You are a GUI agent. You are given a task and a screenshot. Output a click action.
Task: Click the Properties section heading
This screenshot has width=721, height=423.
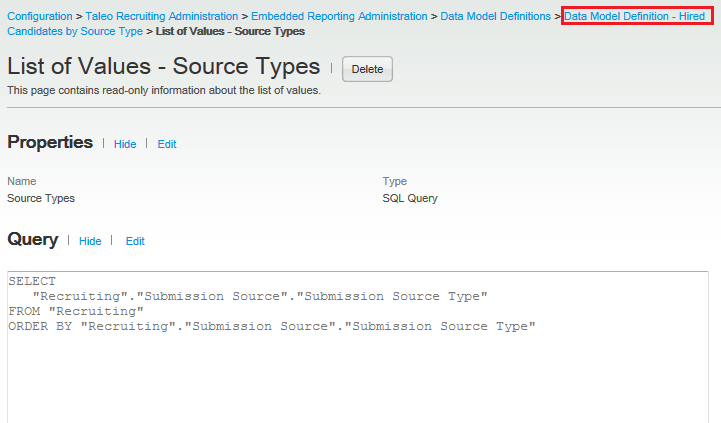coord(50,142)
